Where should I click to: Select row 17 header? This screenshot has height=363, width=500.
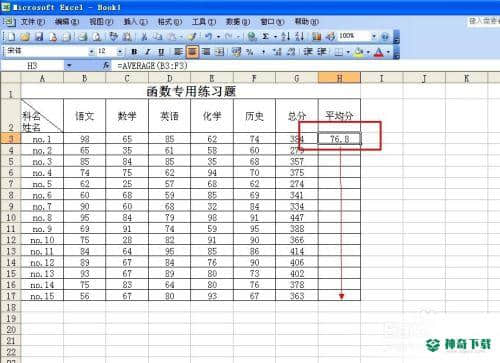pyautogui.click(x=11, y=296)
